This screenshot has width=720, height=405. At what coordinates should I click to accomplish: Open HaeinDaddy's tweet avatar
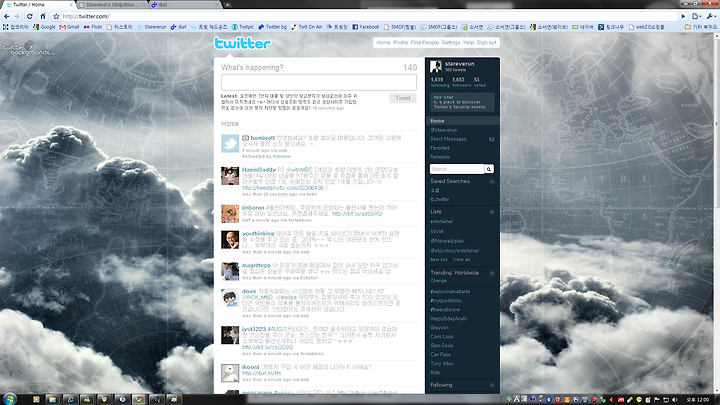pos(230,176)
